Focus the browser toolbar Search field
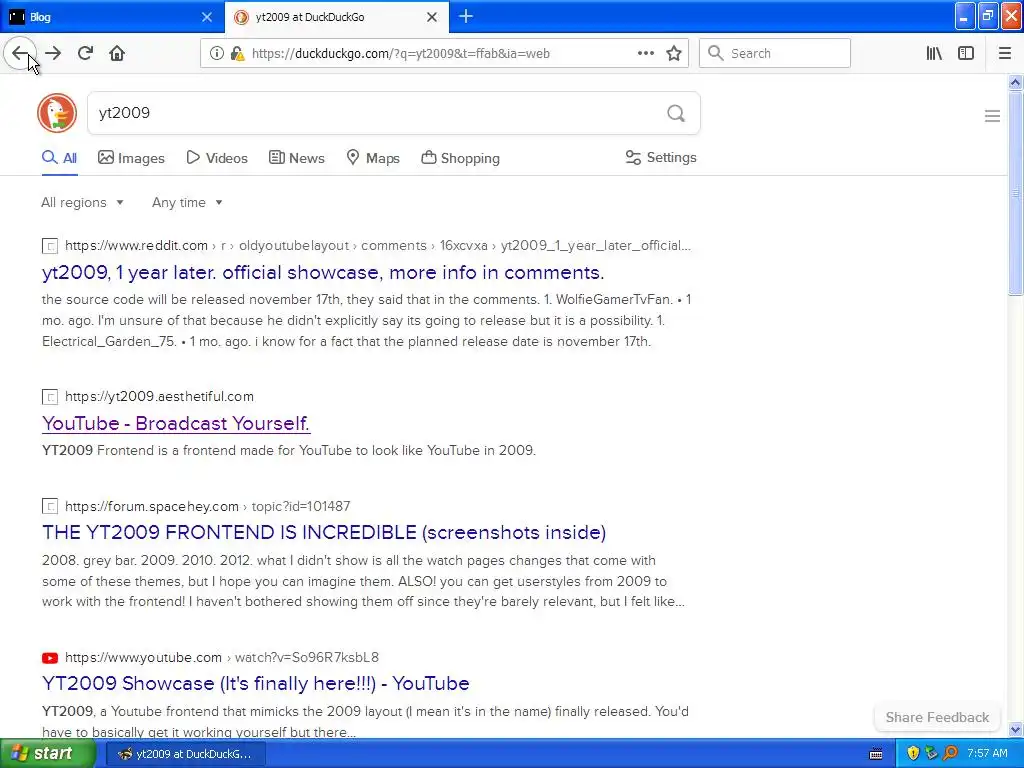This screenshot has width=1024, height=768. pyautogui.click(x=775, y=53)
